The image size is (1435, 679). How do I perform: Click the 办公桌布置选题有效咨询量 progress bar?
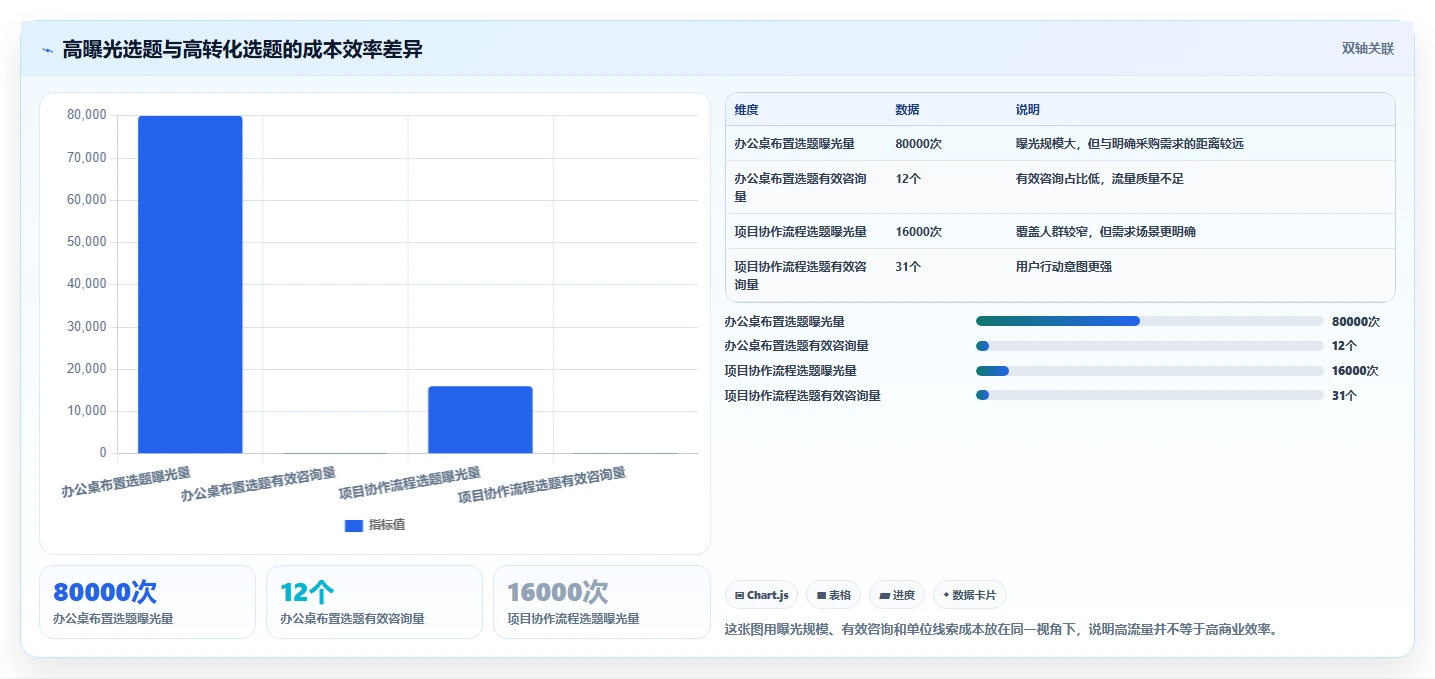pos(1150,346)
